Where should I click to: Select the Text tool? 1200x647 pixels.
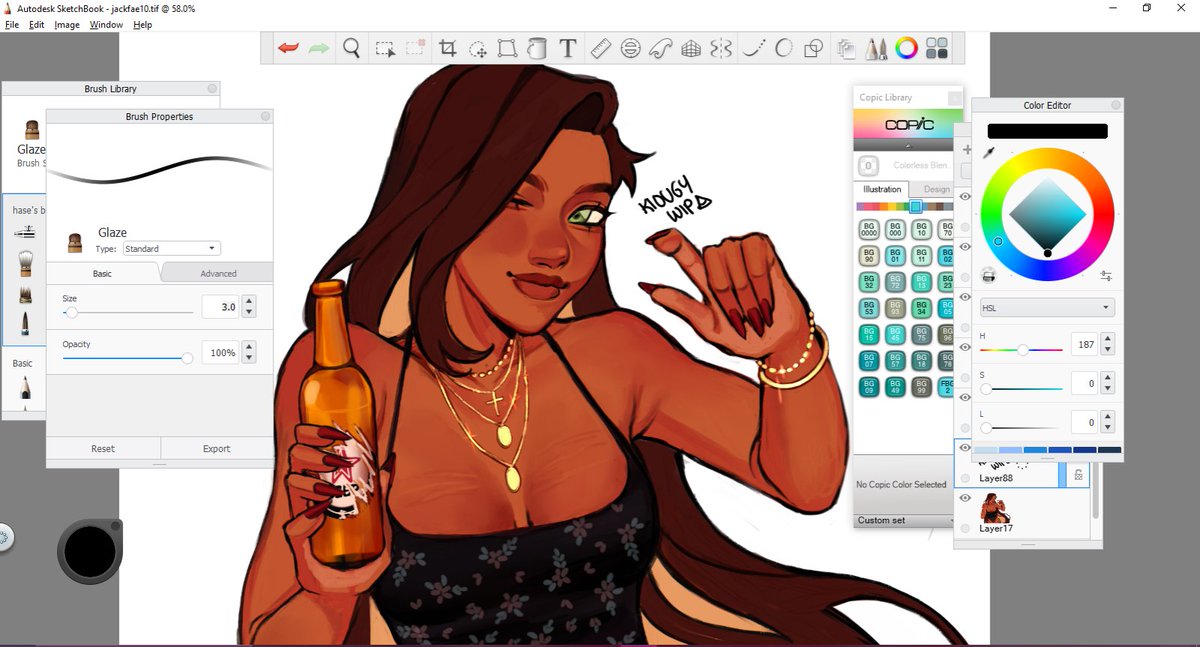click(x=567, y=47)
